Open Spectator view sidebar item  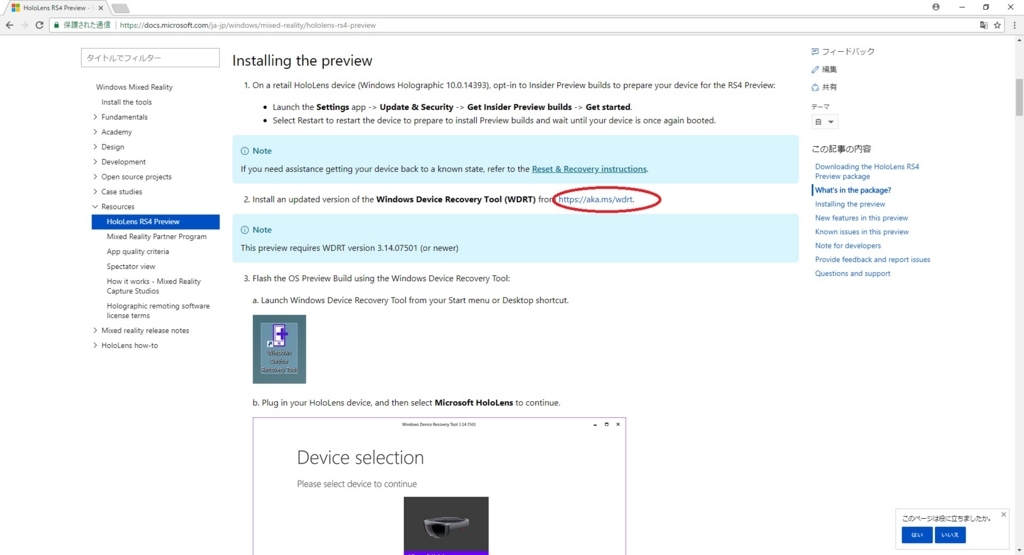[131, 266]
